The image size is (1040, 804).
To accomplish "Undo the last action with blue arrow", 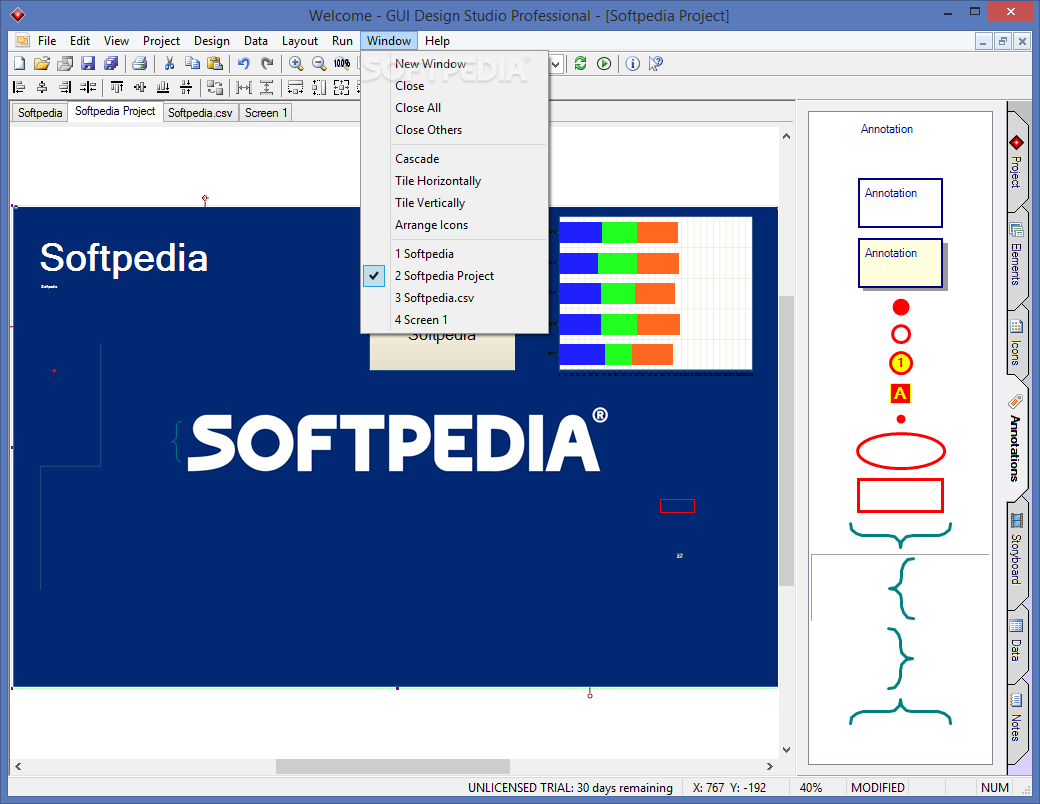I will (244, 64).
